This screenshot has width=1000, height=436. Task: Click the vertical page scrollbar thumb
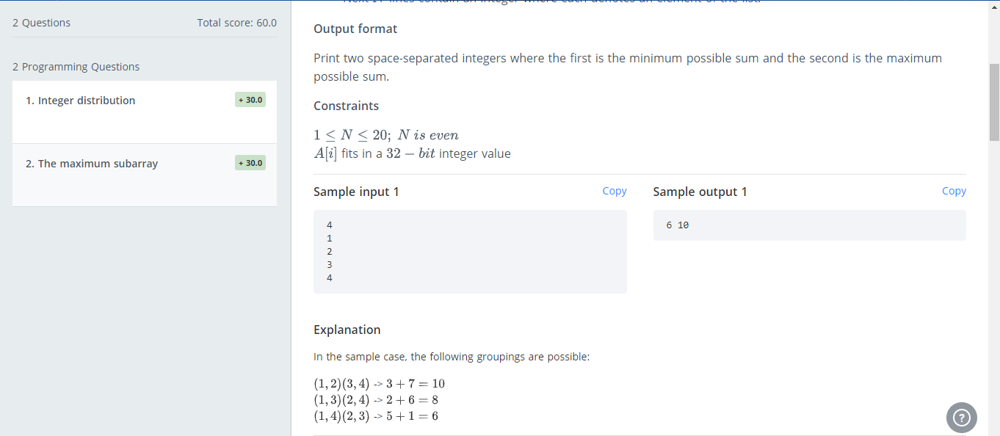pyautogui.click(x=994, y=100)
